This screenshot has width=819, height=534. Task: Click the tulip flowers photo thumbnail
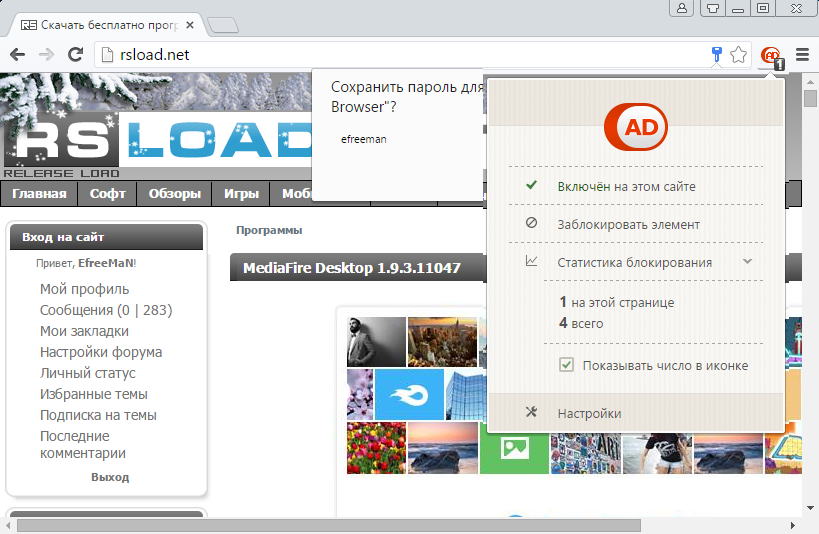(376, 448)
